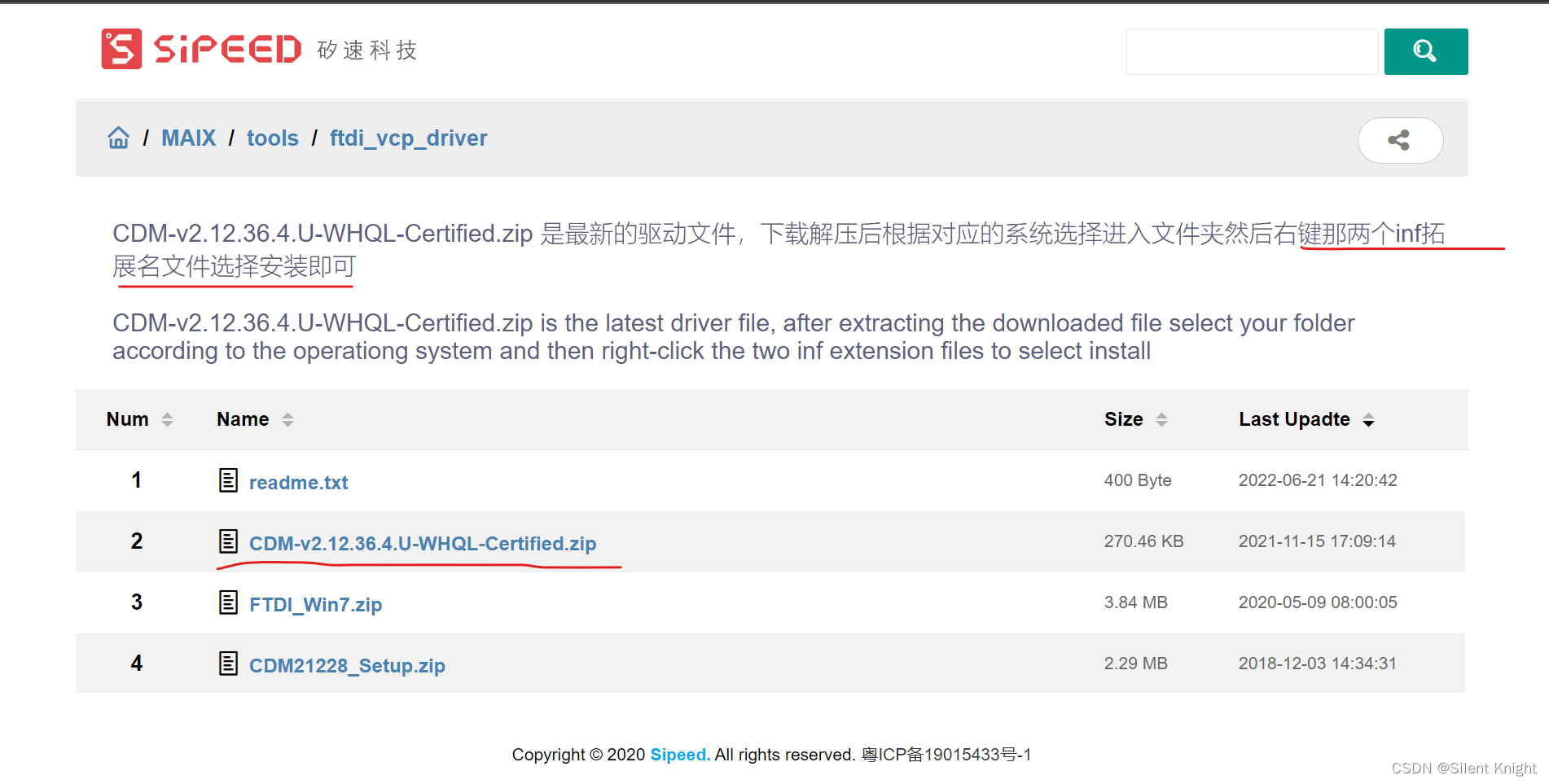
Task: Click the 粤ICP备19015433号-1 footer text
Action: tap(946, 755)
